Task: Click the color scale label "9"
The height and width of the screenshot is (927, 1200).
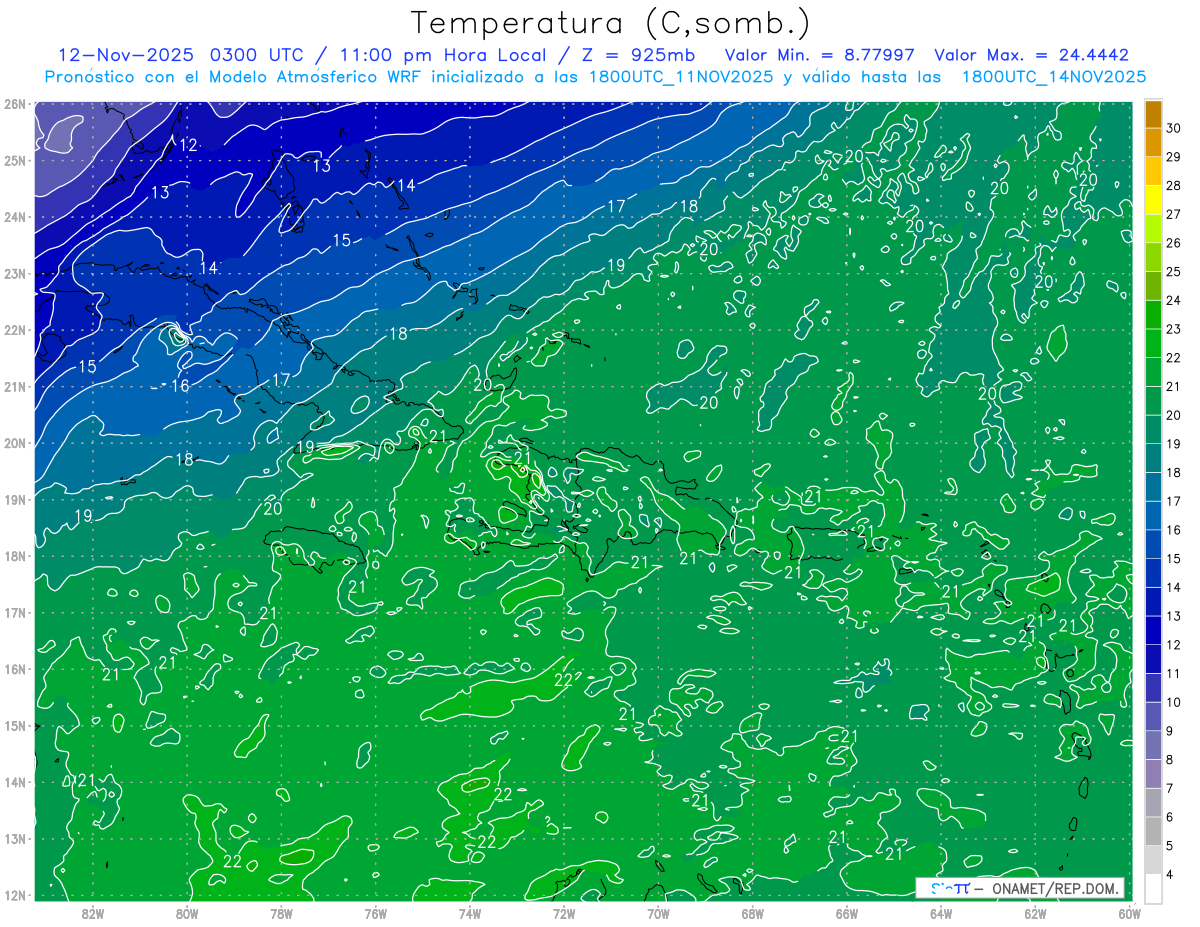Action: point(1170,730)
